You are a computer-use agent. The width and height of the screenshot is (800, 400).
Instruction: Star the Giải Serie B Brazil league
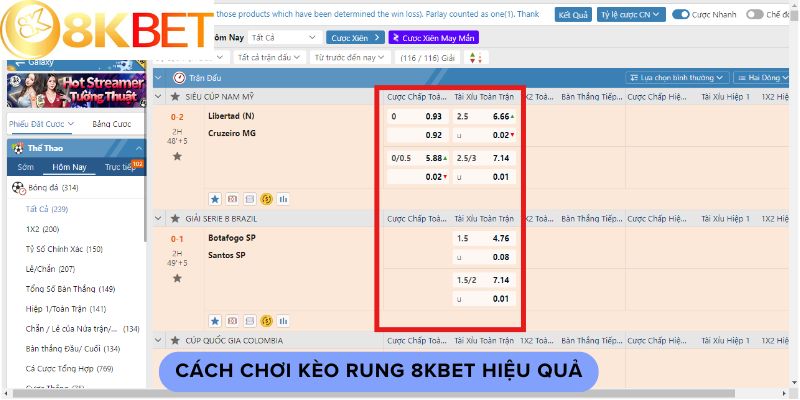tap(175, 218)
